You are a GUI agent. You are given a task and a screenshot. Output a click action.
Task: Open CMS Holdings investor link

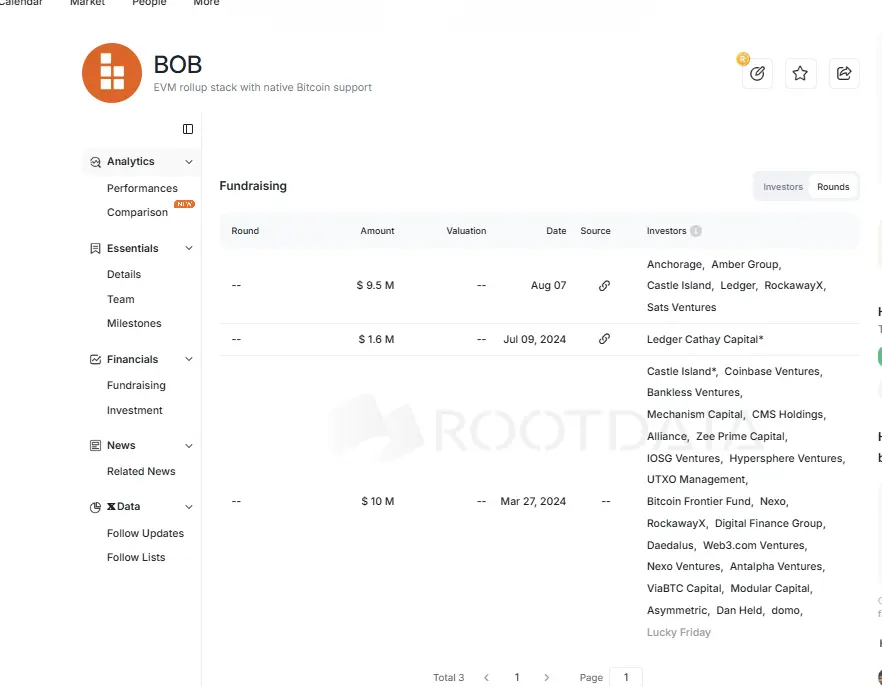(787, 415)
